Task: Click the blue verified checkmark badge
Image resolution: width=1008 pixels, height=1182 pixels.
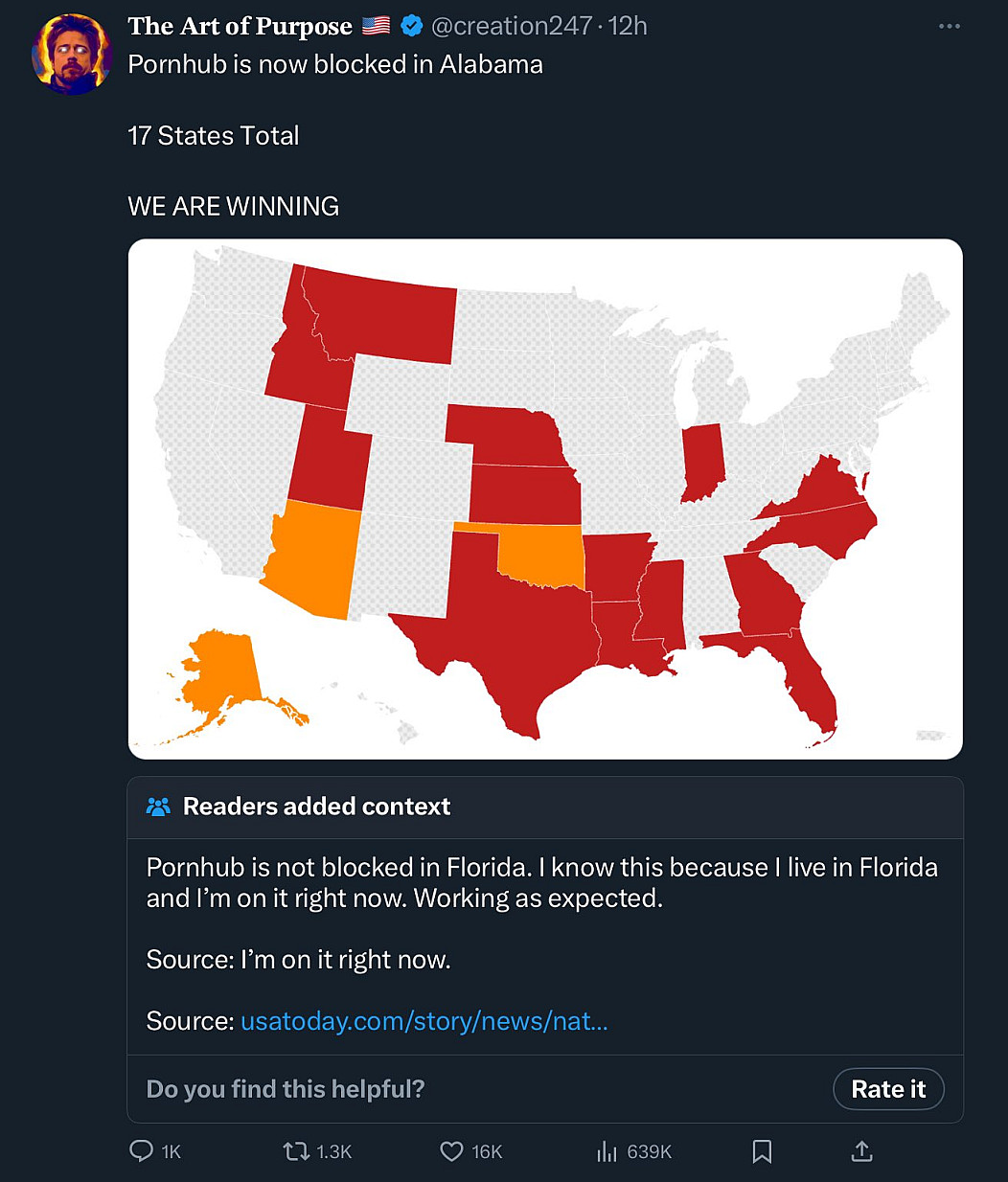Action: click(x=412, y=26)
